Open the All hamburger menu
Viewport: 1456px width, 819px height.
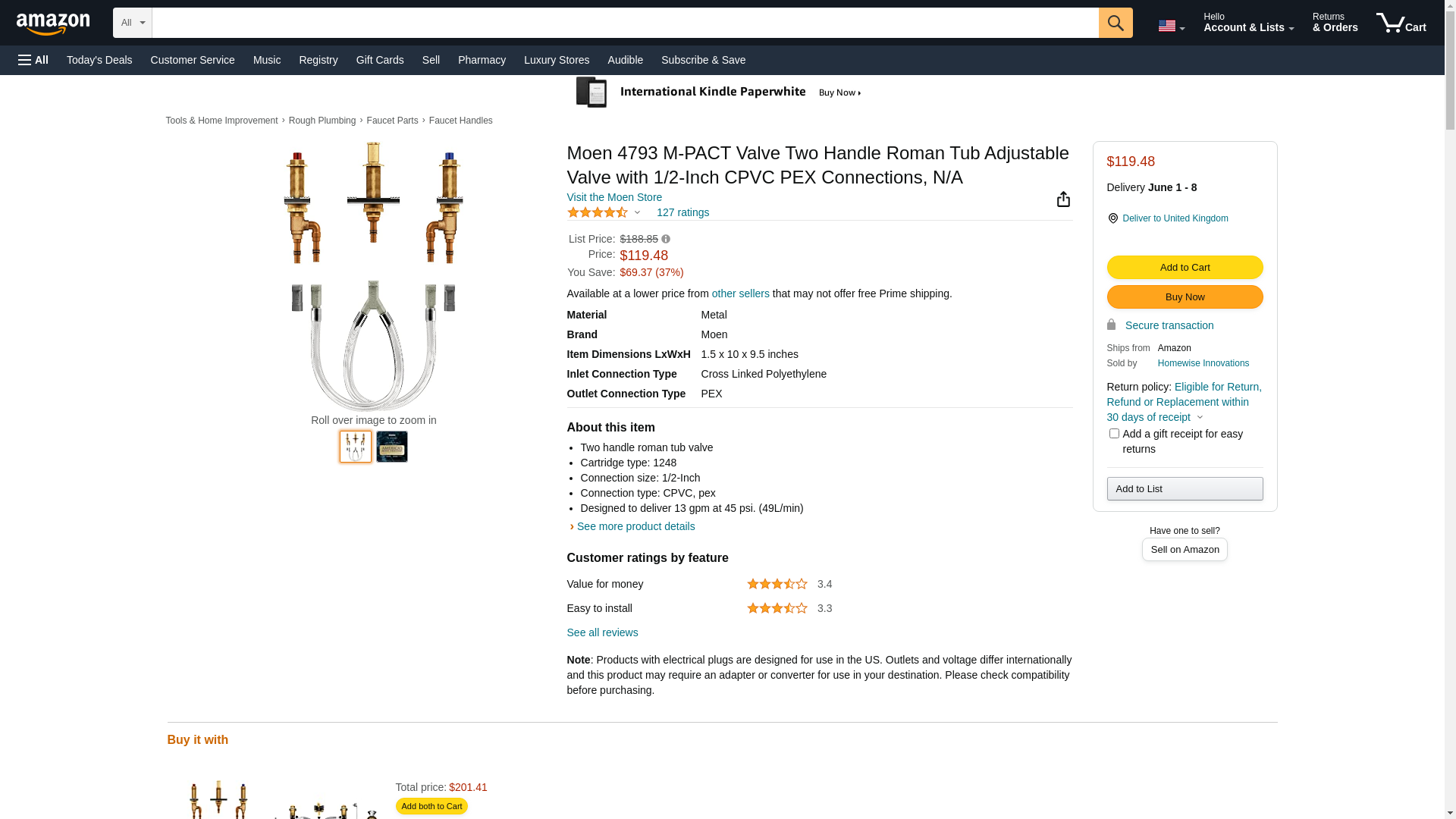point(33,60)
